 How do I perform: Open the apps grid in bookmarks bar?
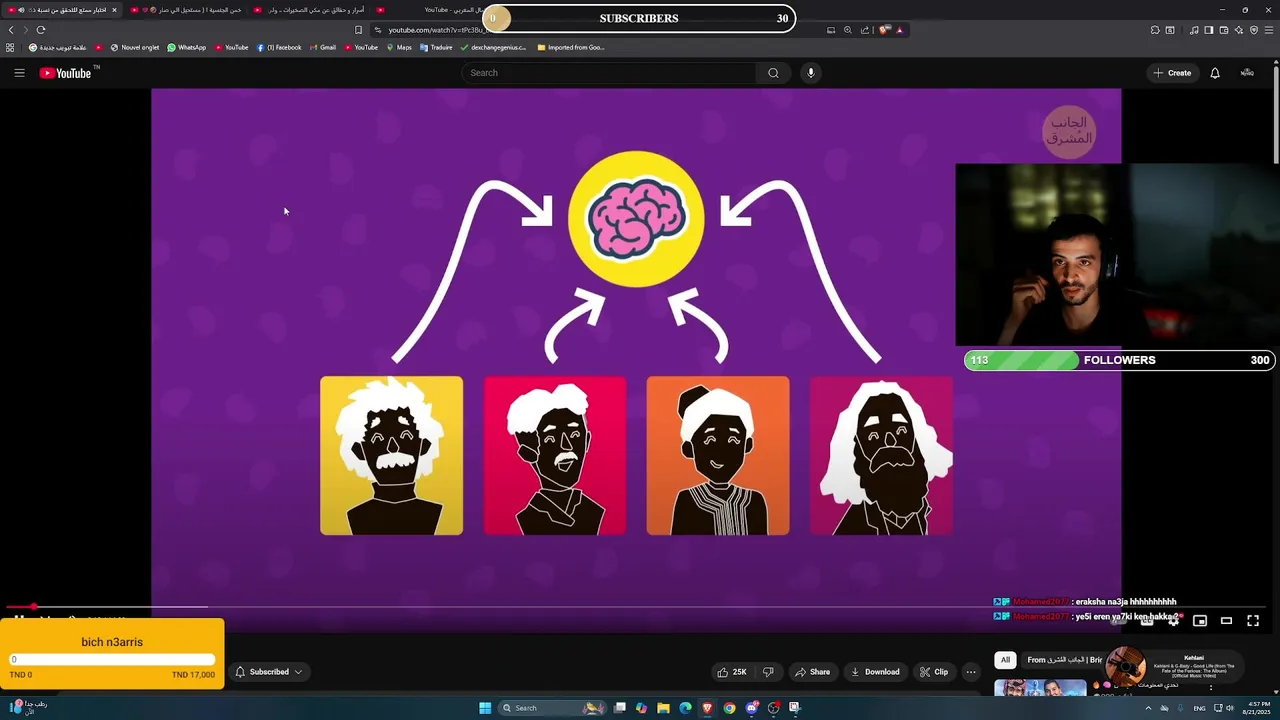click(10, 47)
